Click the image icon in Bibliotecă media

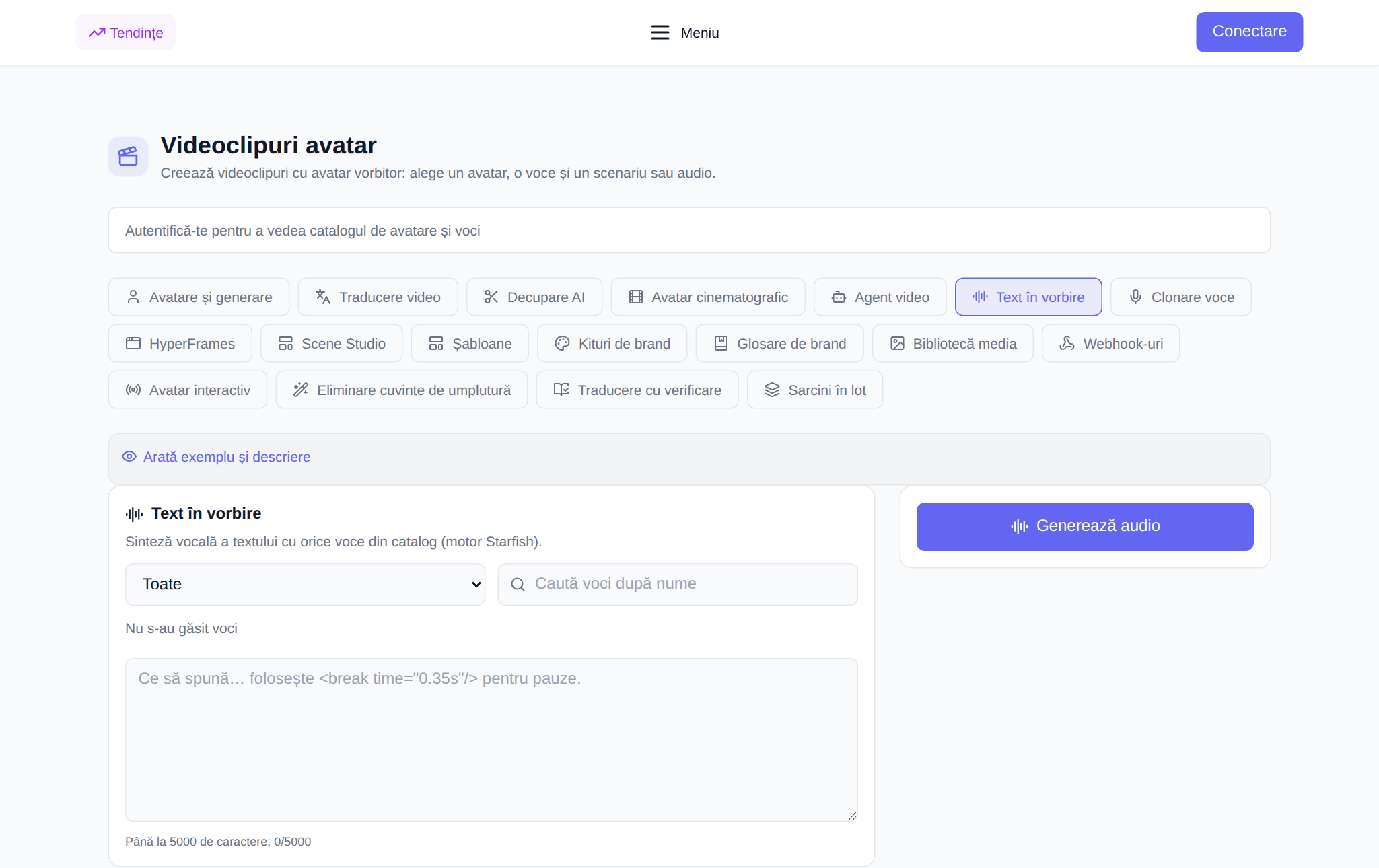[897, 343]
